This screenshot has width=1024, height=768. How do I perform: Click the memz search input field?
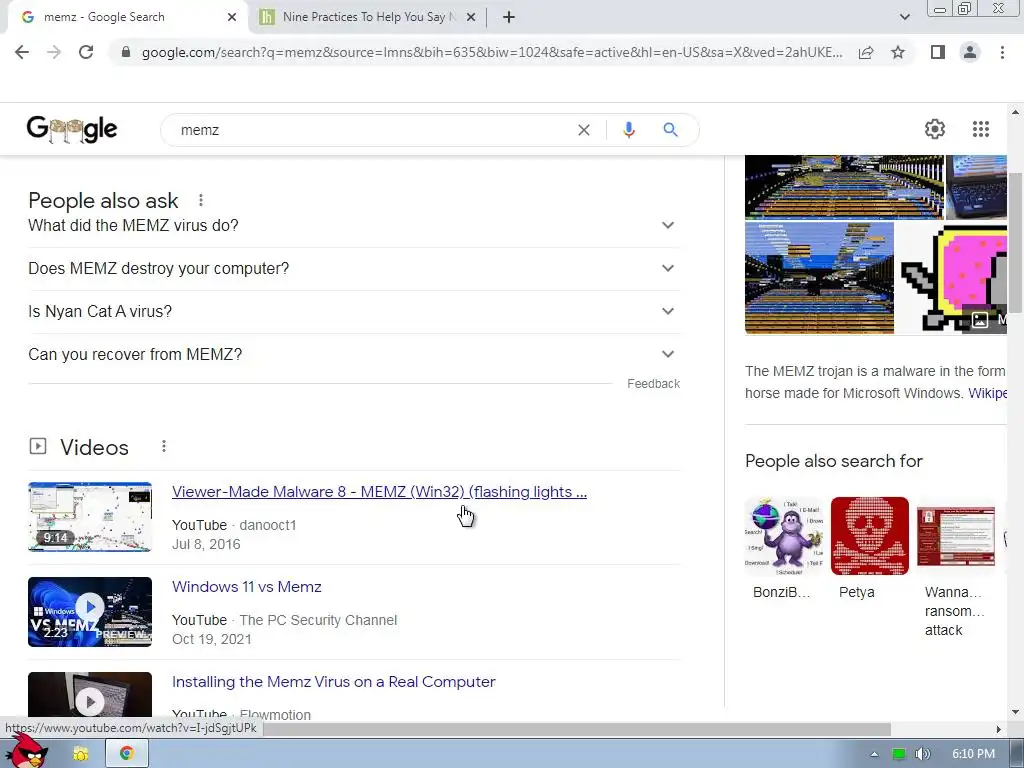[372, 130]
